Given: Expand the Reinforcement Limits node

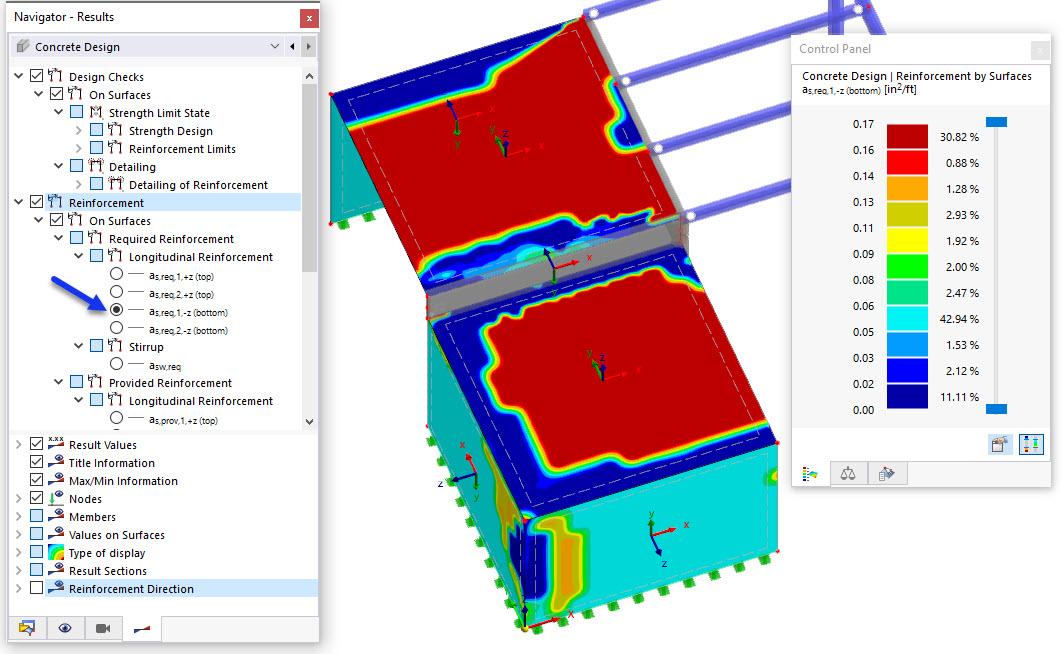Looking at the screenshot, I should (x=79, y=148).
